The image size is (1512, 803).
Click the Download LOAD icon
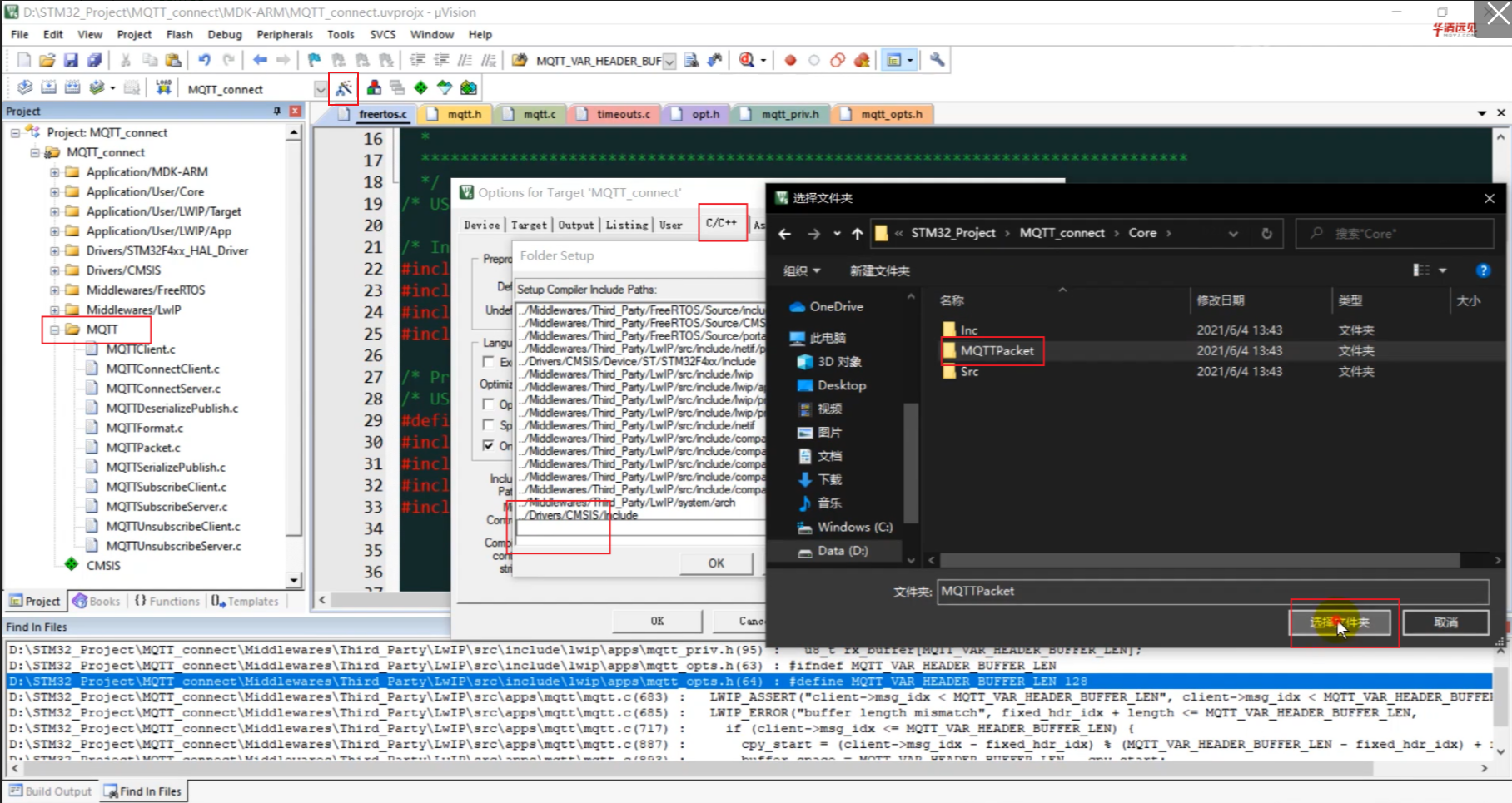pos(163,87)
